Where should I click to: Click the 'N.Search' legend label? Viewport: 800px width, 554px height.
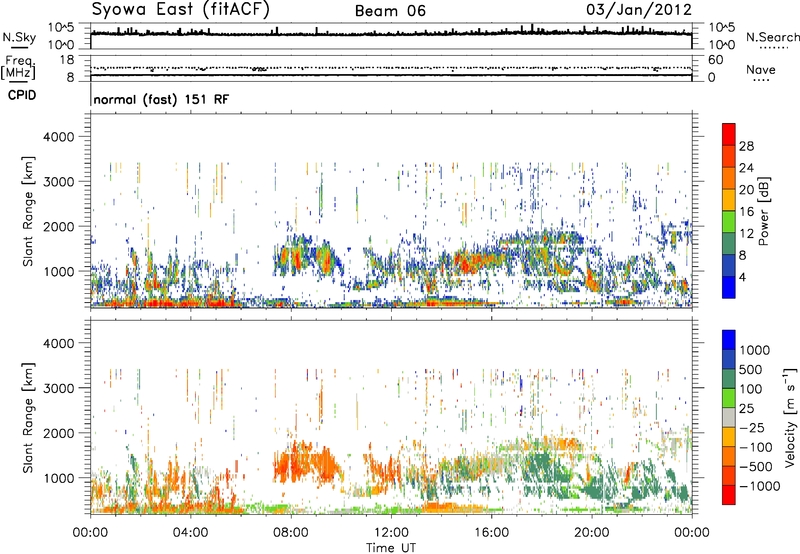point(772,37)
